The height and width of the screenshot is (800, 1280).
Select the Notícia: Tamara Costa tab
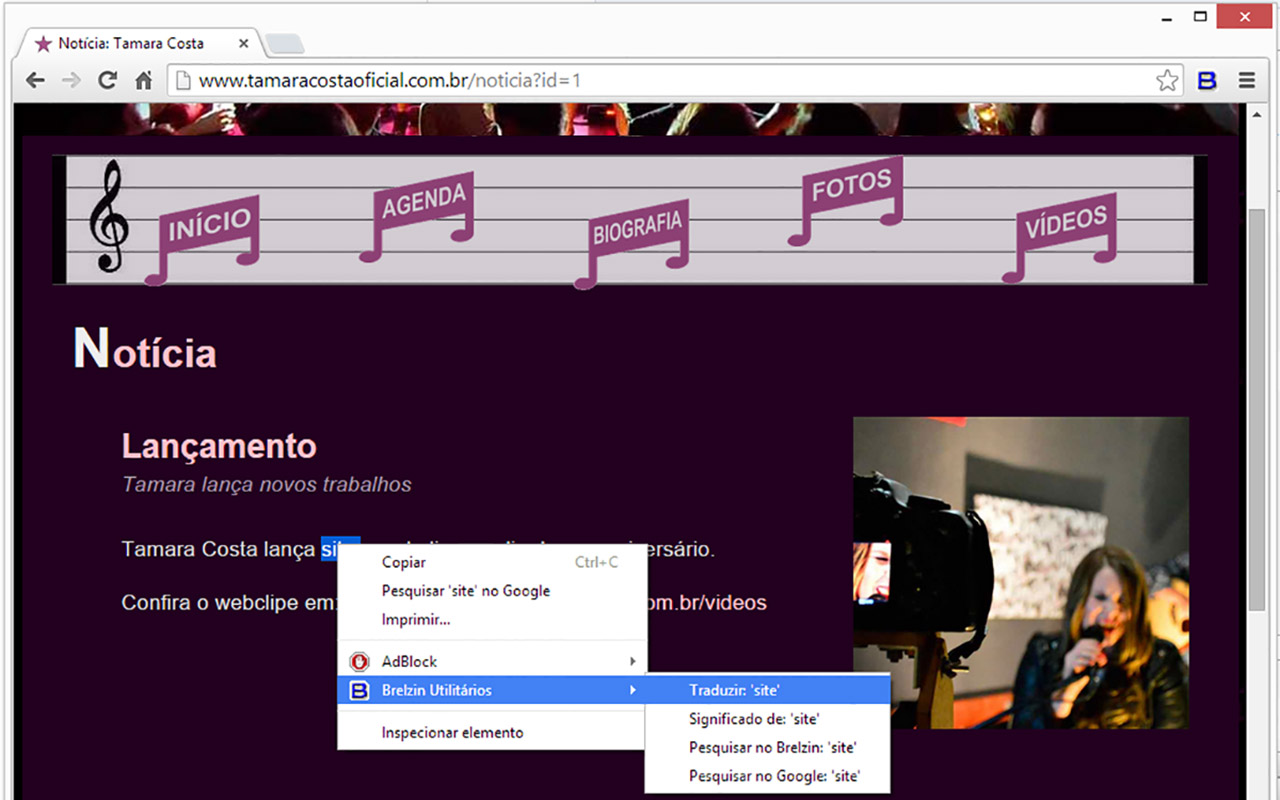coord(142,43)
